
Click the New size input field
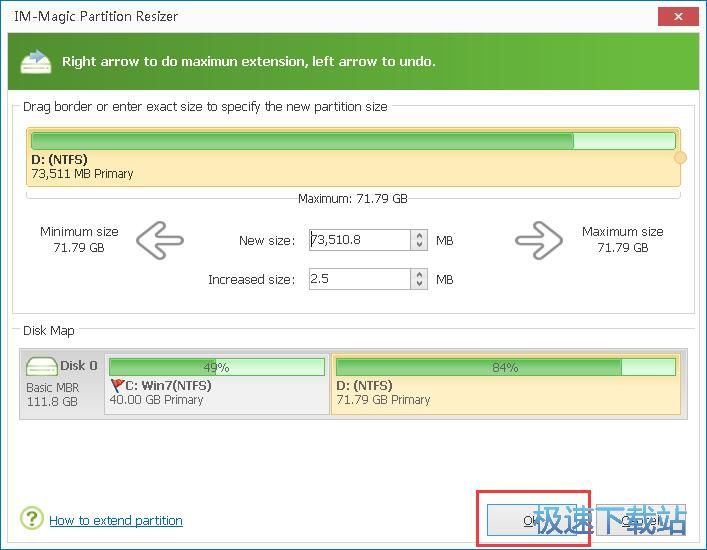tap(359, 240)
